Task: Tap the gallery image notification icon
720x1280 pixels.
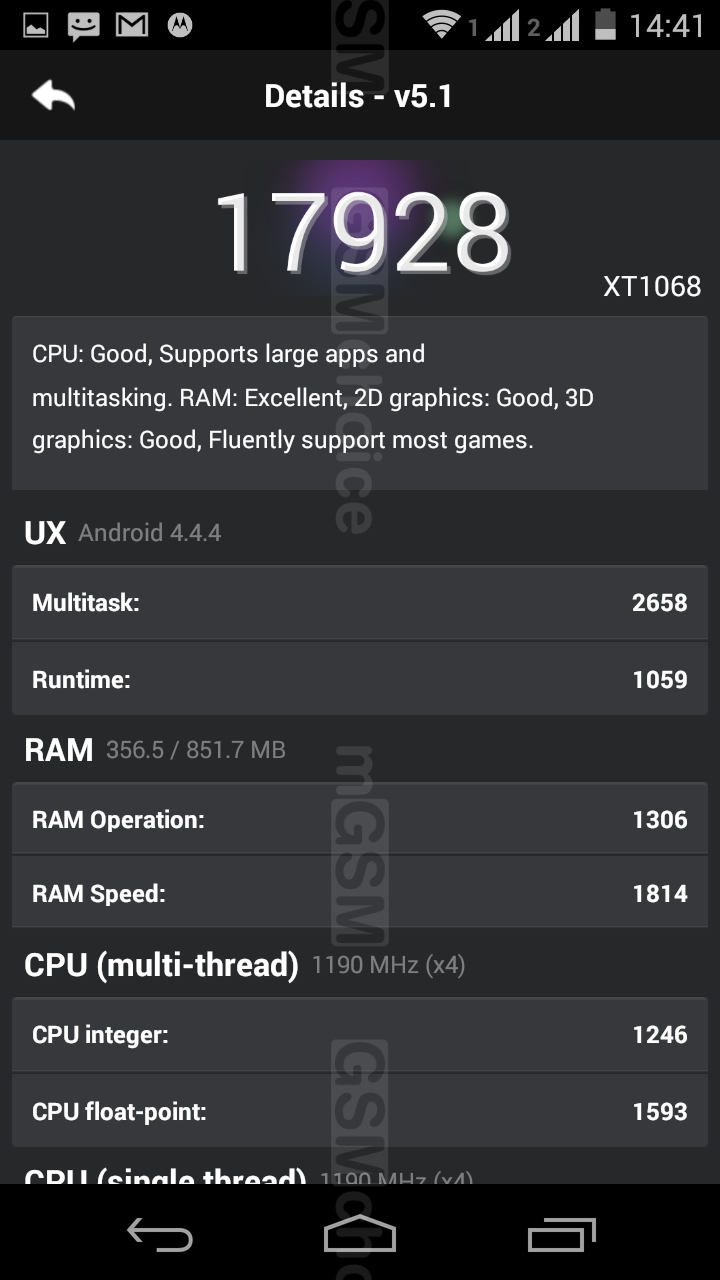Action: (36, 25)
